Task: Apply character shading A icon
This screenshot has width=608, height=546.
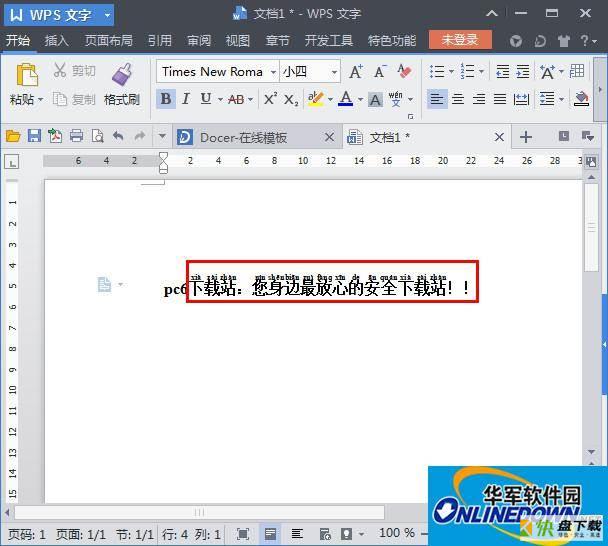Action: pos(375,100)
